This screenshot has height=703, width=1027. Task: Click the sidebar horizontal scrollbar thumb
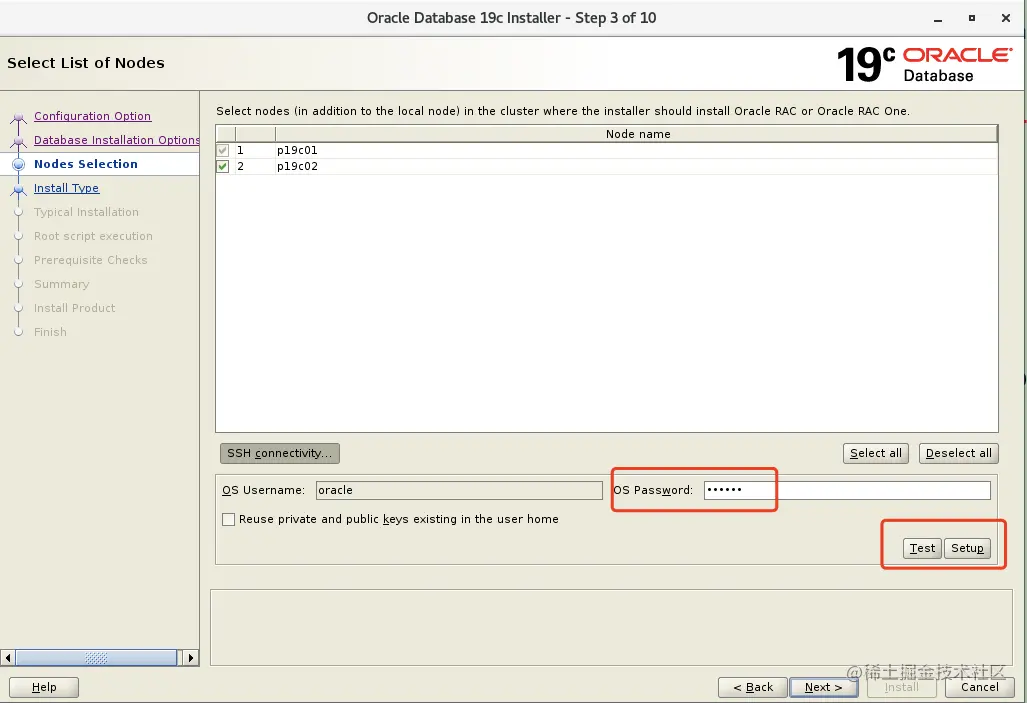click(x=96, y=658)
